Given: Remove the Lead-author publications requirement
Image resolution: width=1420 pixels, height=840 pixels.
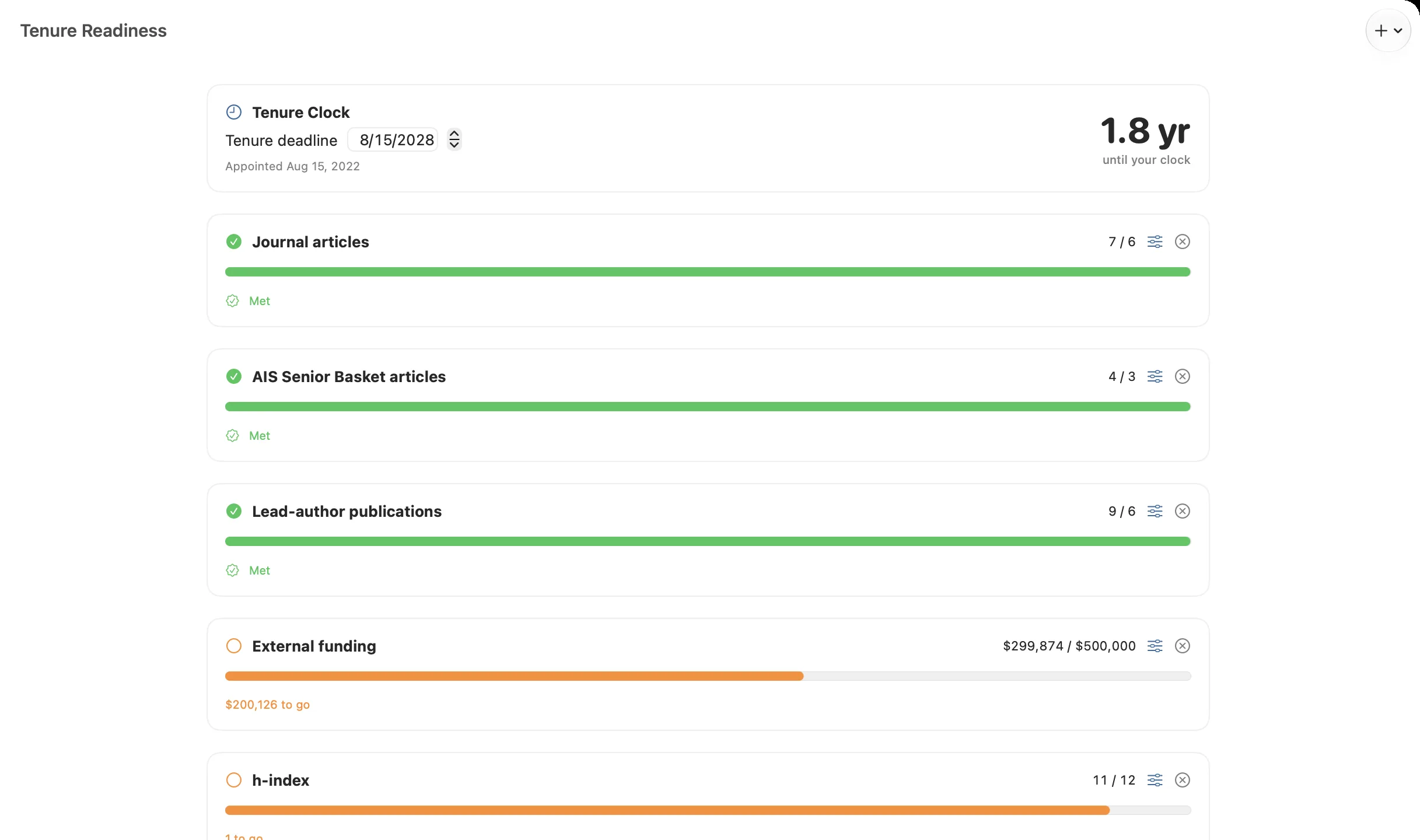Looking at the screenshot, I should pos(1183,511).
